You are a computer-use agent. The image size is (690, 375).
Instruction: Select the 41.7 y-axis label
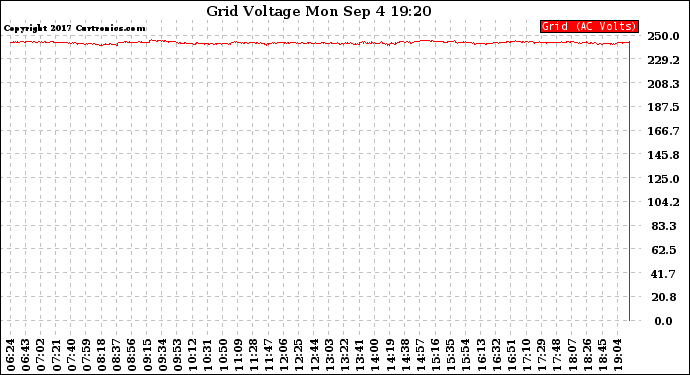pos(664,274)
